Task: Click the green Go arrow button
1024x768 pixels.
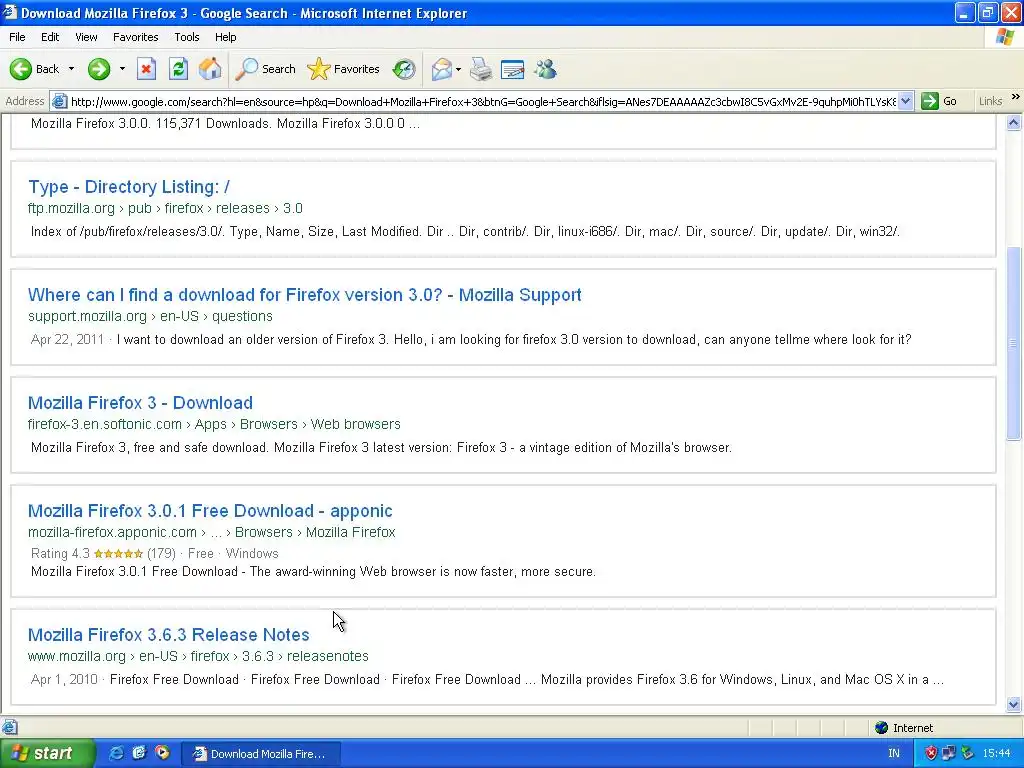Action: point(940,101)
